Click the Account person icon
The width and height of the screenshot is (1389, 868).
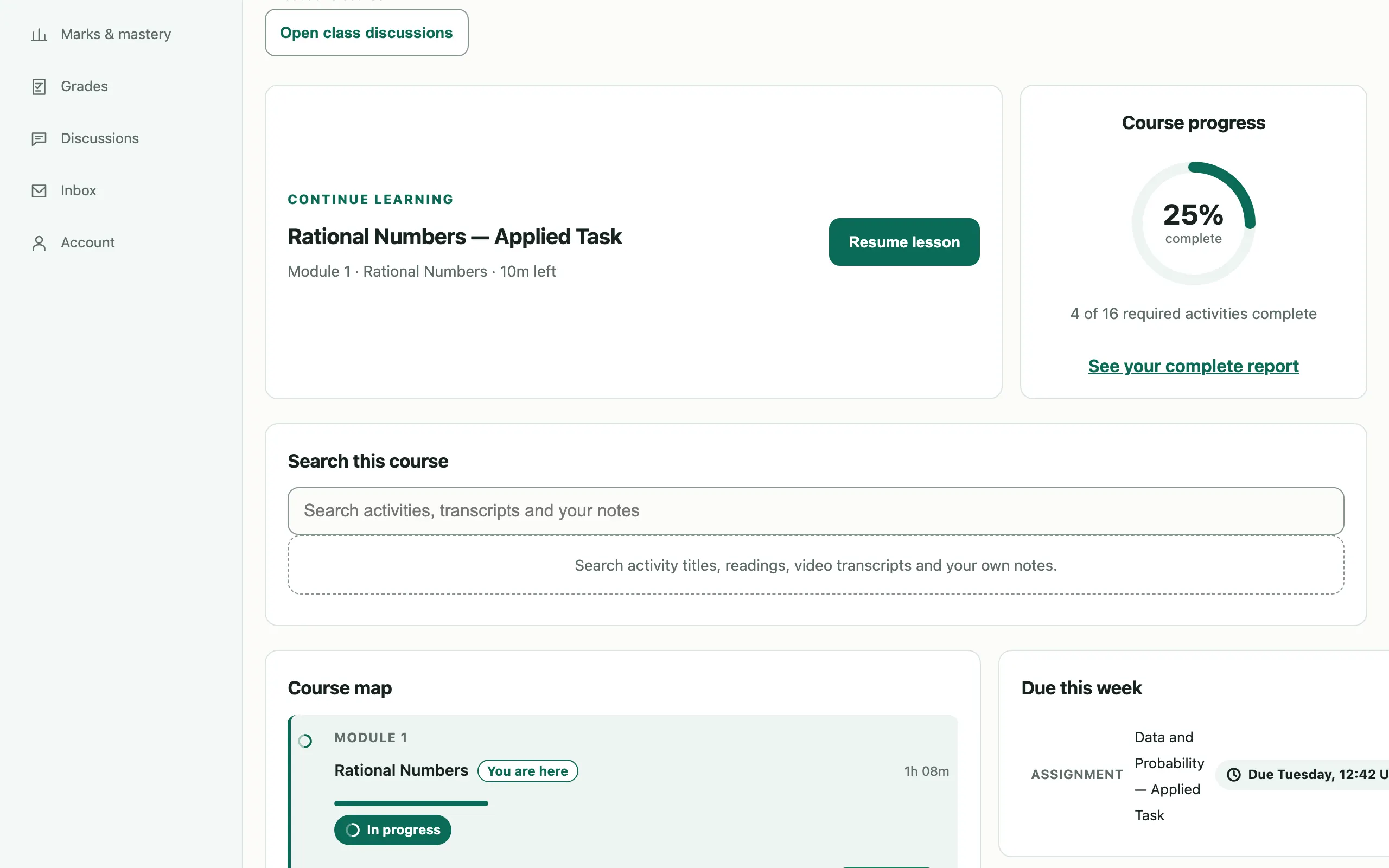(x=39, y=243)
